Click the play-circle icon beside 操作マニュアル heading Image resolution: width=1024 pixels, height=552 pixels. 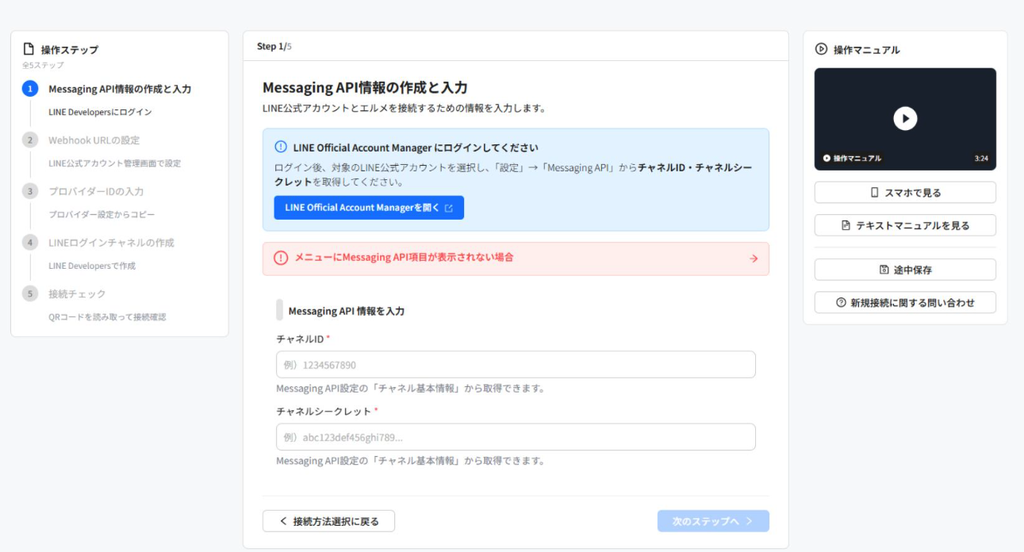tap(821, 49)
